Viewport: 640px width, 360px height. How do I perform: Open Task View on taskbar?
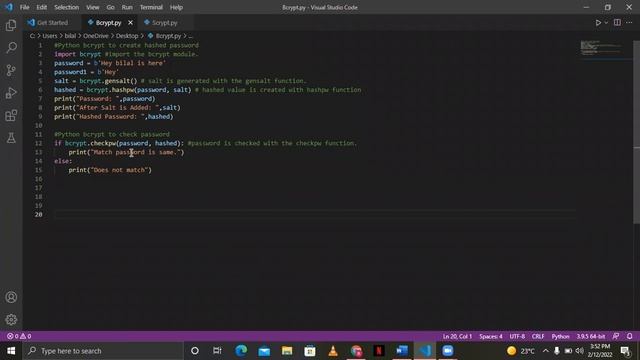[x=217, y=351]
